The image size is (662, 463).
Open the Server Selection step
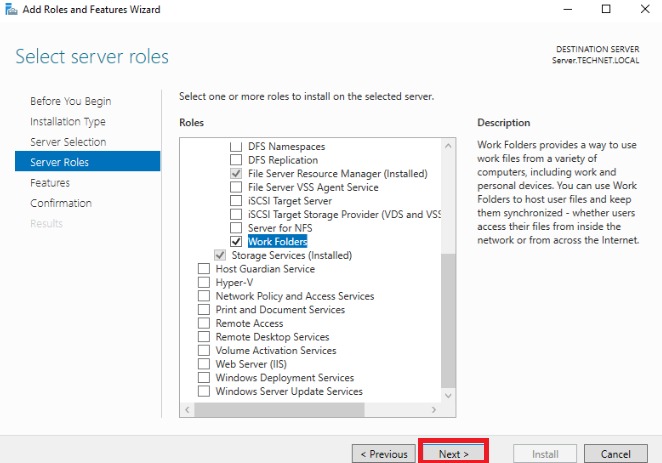tap(68, 142)
